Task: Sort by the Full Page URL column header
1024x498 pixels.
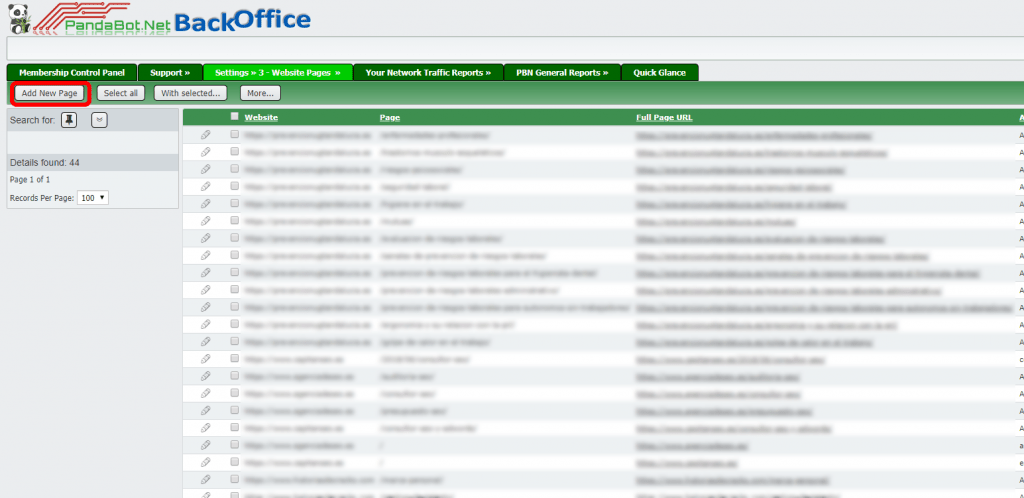Action: click(664, 117)
